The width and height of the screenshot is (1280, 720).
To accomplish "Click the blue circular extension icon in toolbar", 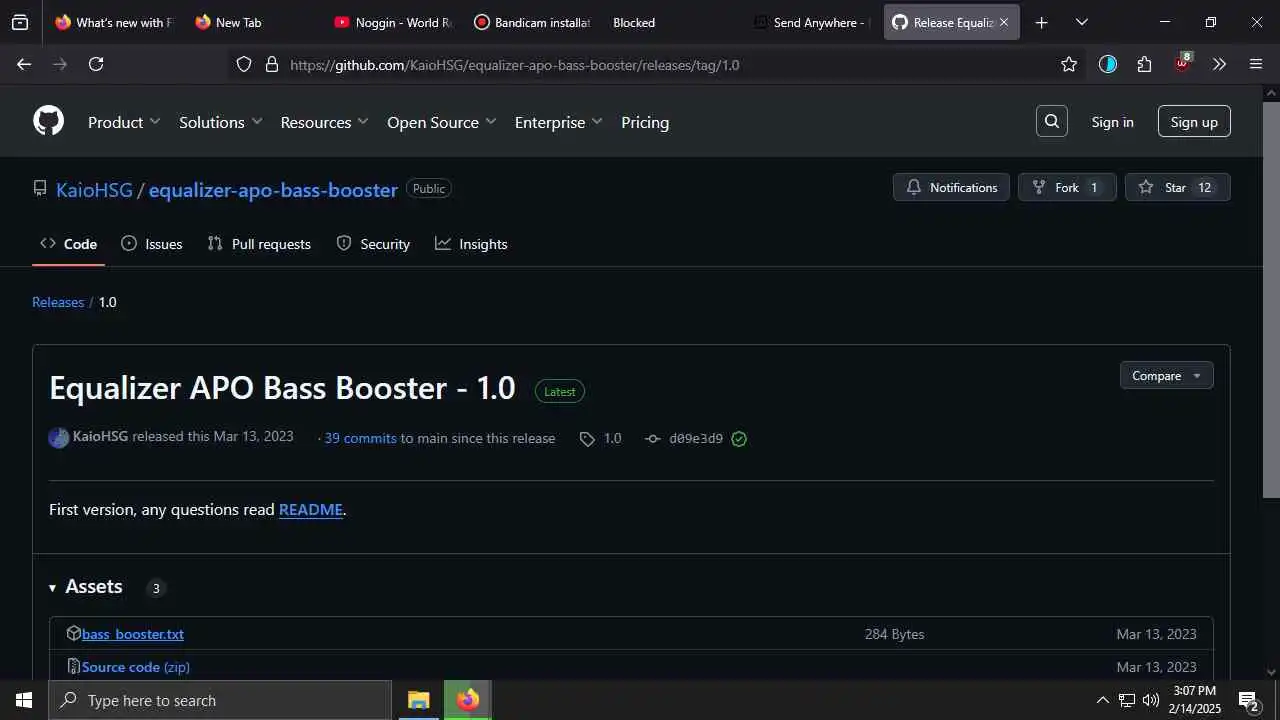I will coord(1107,64).
